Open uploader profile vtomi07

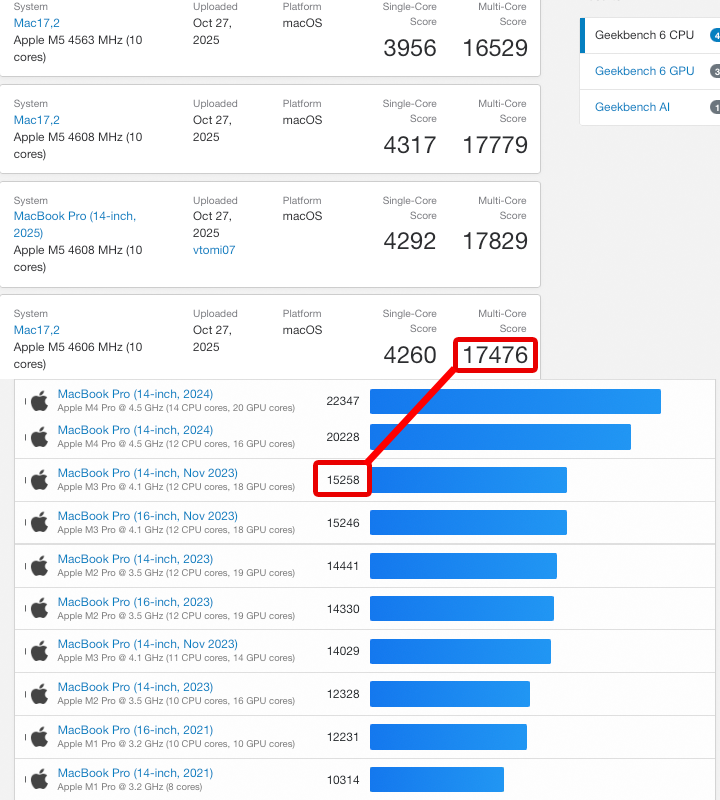click(214, 250)
